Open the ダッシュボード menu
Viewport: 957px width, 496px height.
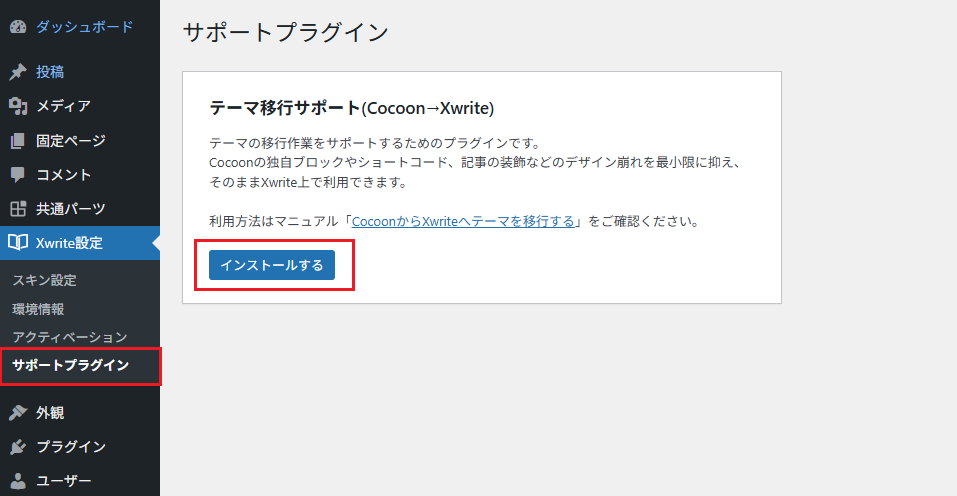click(84, 27)
